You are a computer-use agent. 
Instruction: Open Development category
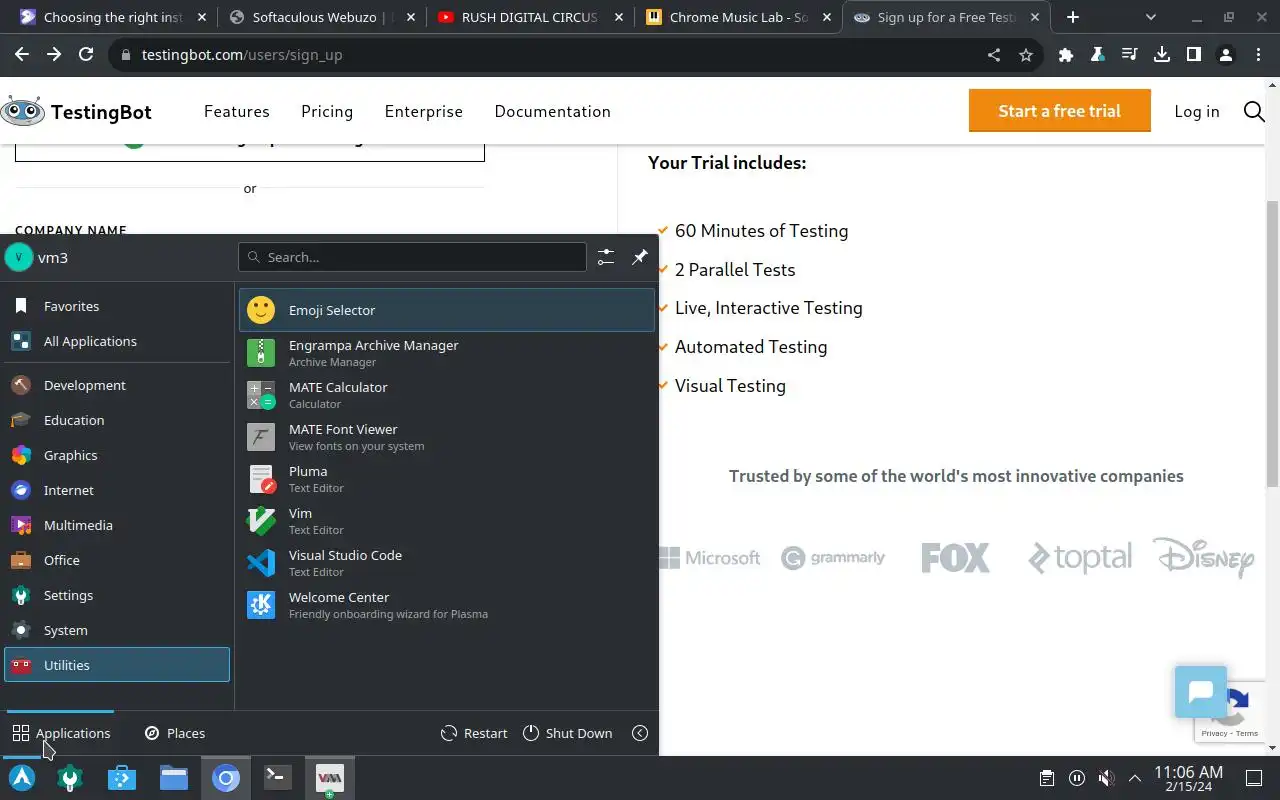(117, 385)
